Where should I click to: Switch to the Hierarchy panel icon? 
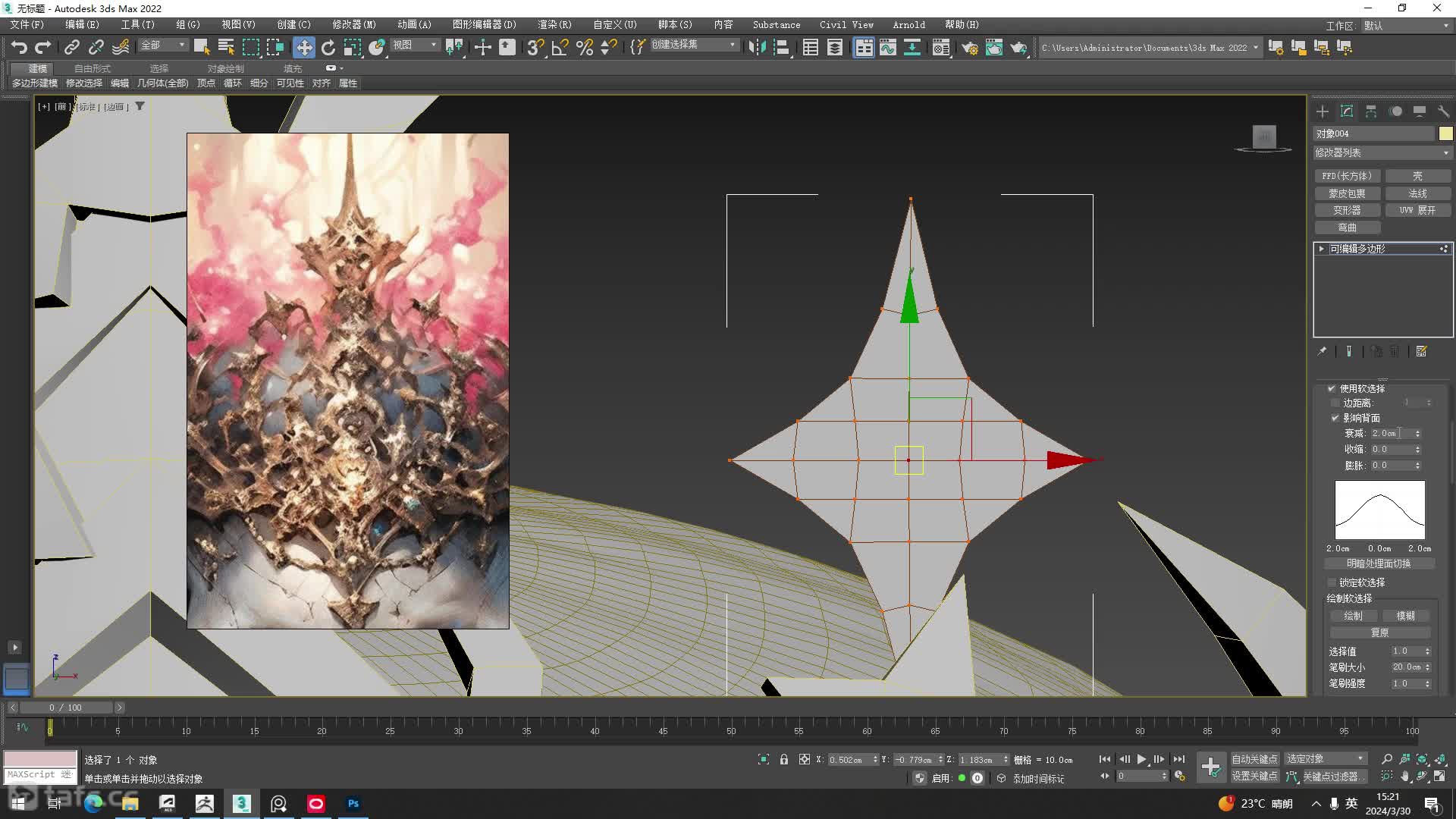(x=1371, y=111)
